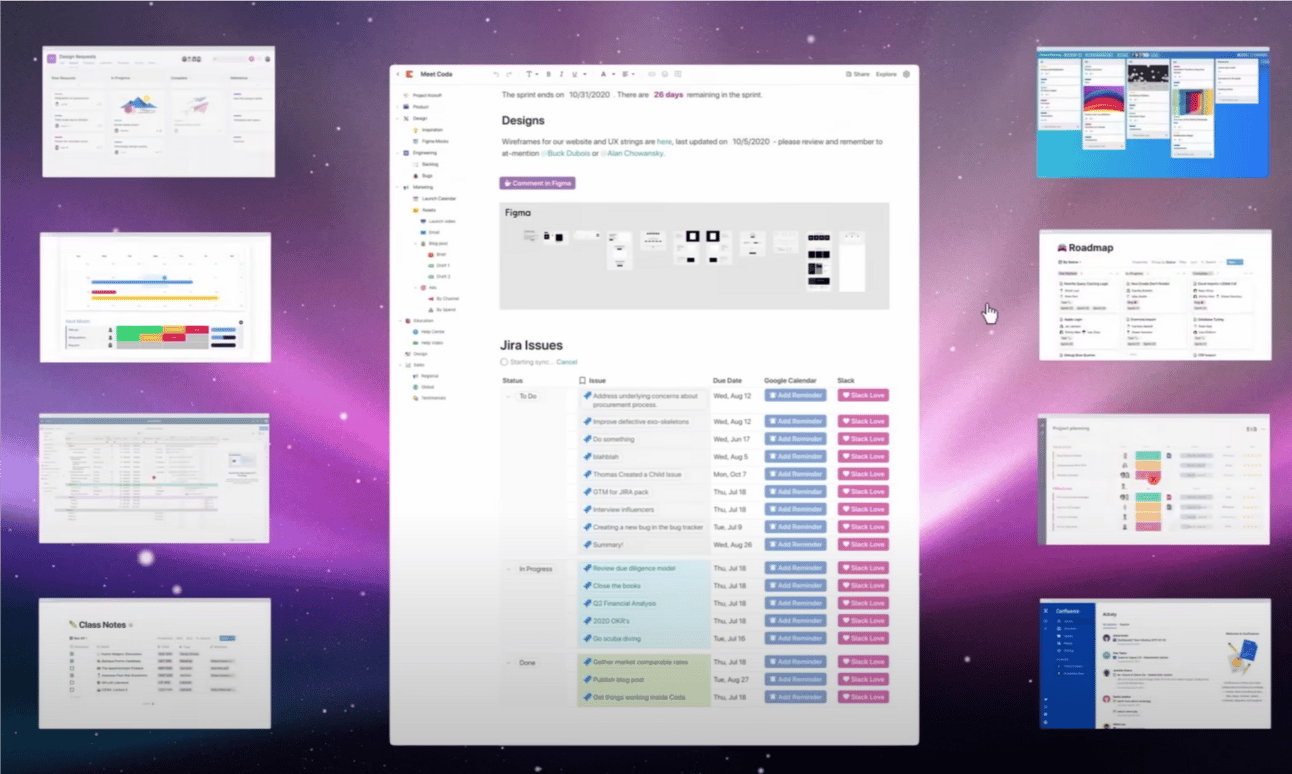The width and height of the screenshot is (1292, 774).
Task: Collapse the Marketing section in the sidebar
Action: click(398, 187)
